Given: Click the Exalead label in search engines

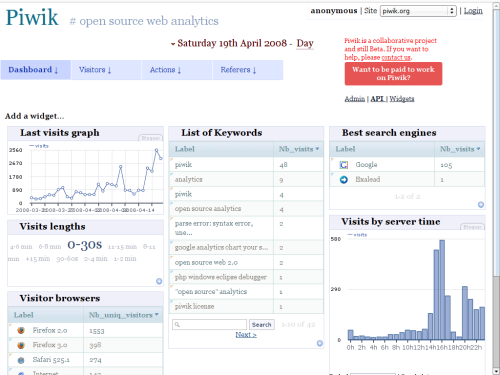Looking at the screenshot, I should coord(368,179).
